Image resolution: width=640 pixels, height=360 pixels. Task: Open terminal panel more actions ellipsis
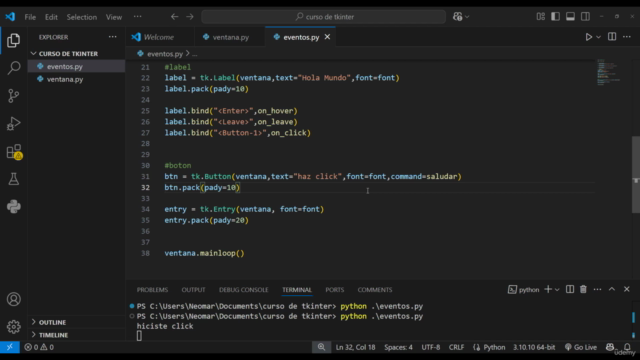pos(597,289)
